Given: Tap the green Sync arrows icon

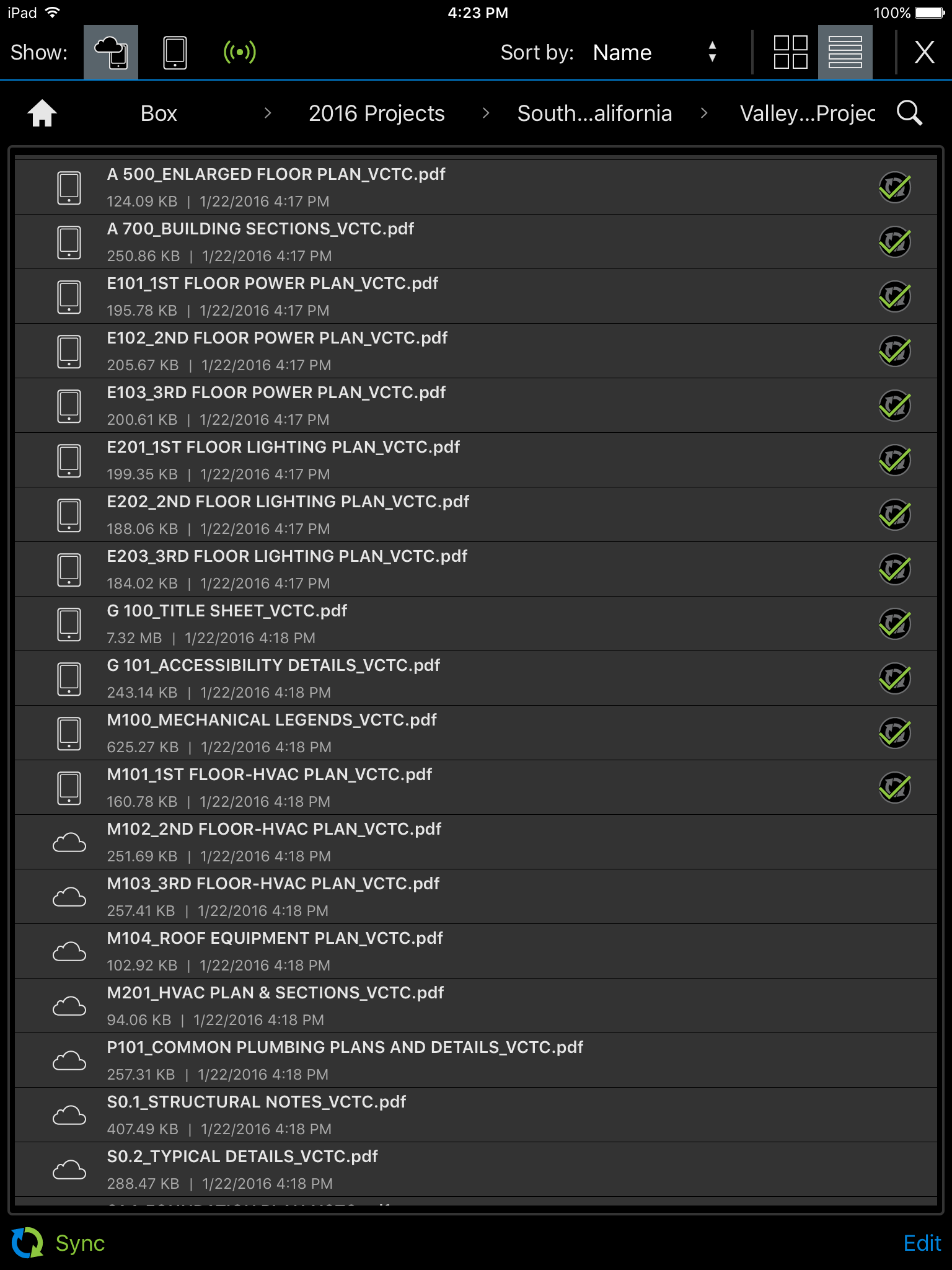Looking at the screenshot, I should coord(27,1243).
